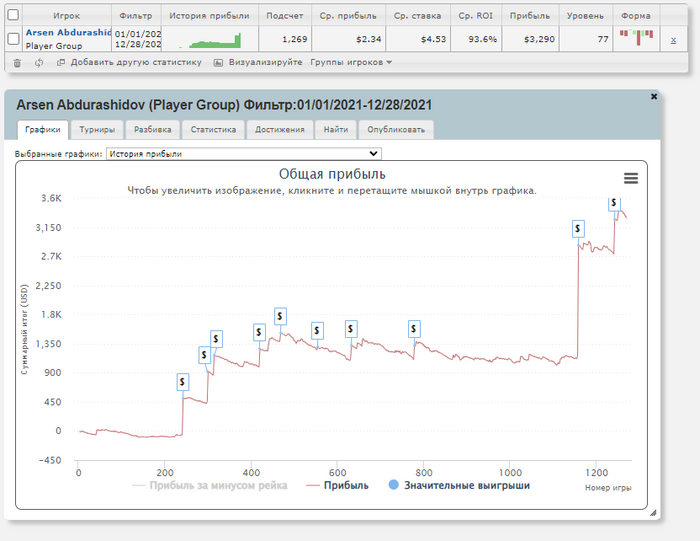Click the 'Фильтр' column header
The width and height of the screenshot is (700, 541).
(x=136, y=16)
